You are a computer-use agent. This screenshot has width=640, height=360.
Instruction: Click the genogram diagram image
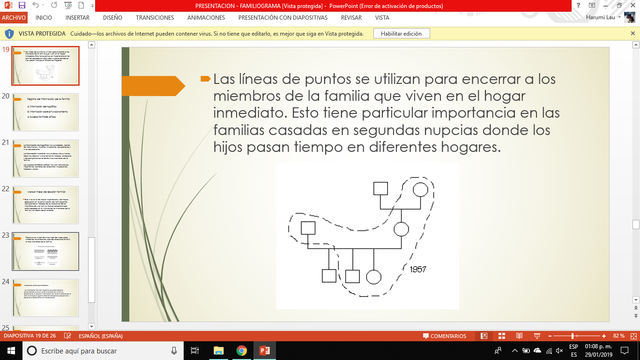coord(367,236)
